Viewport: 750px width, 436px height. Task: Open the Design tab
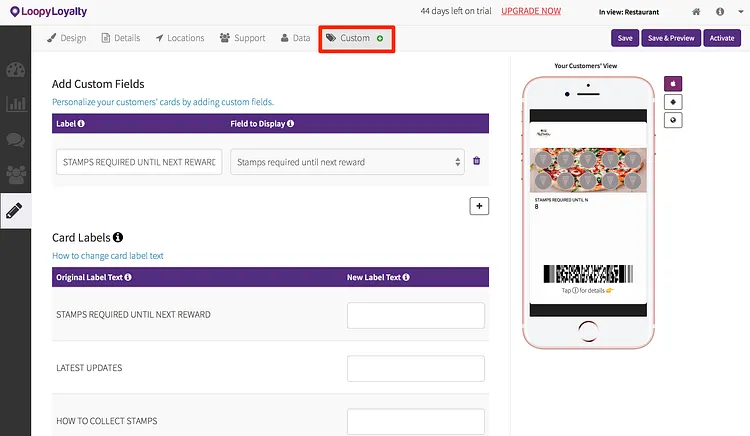[66, 38]
